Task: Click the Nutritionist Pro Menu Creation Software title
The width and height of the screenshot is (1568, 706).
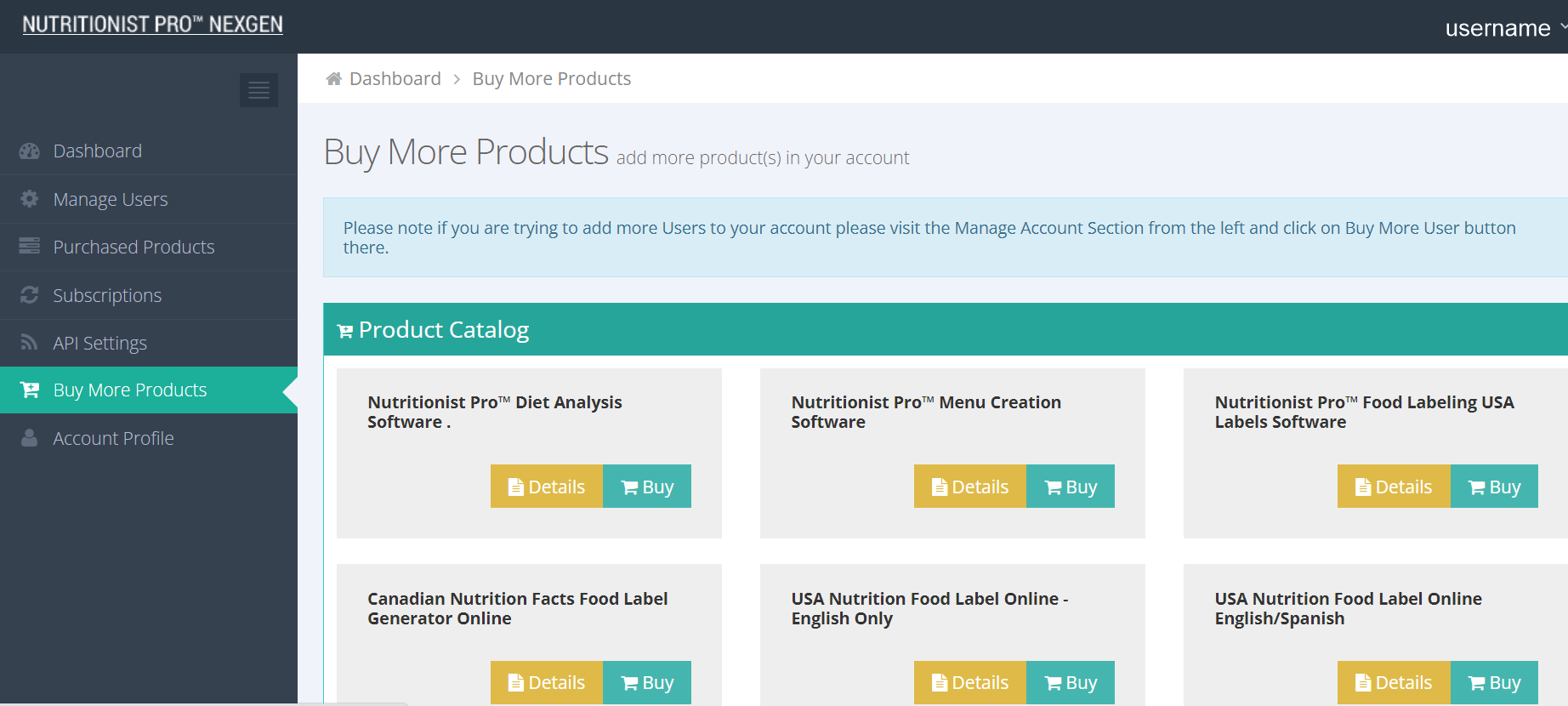Action: [926, 412]
